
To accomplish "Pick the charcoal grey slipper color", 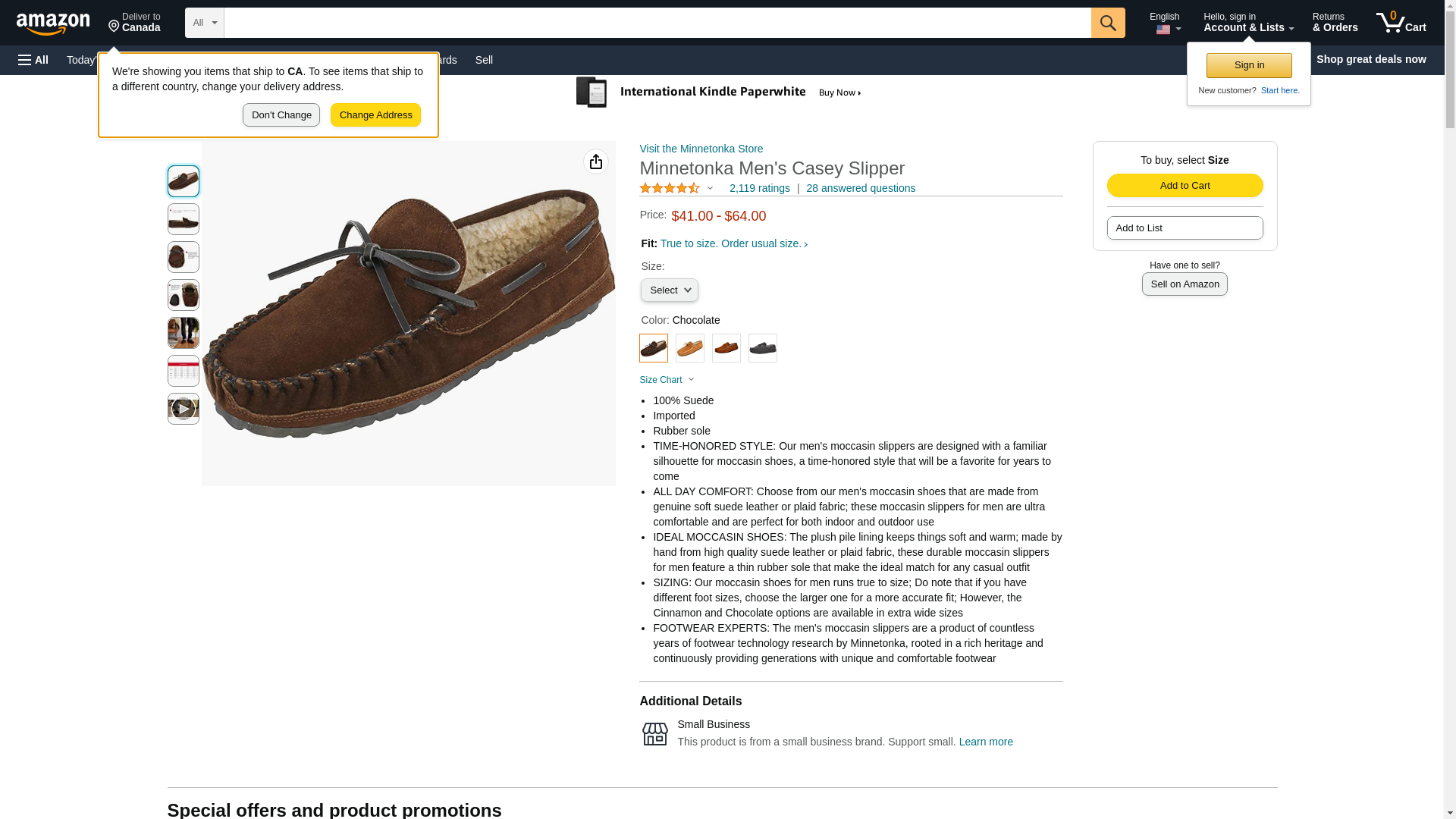I will (x=762, y=348).
